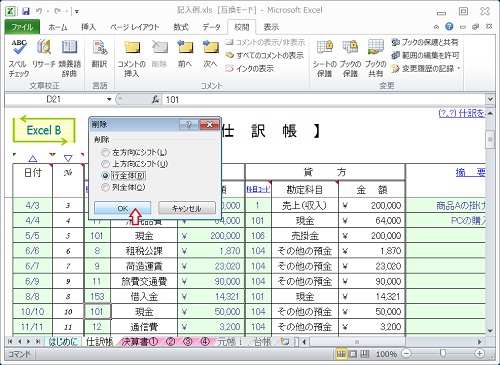Confirm deletion with OK button

(123, 208)
